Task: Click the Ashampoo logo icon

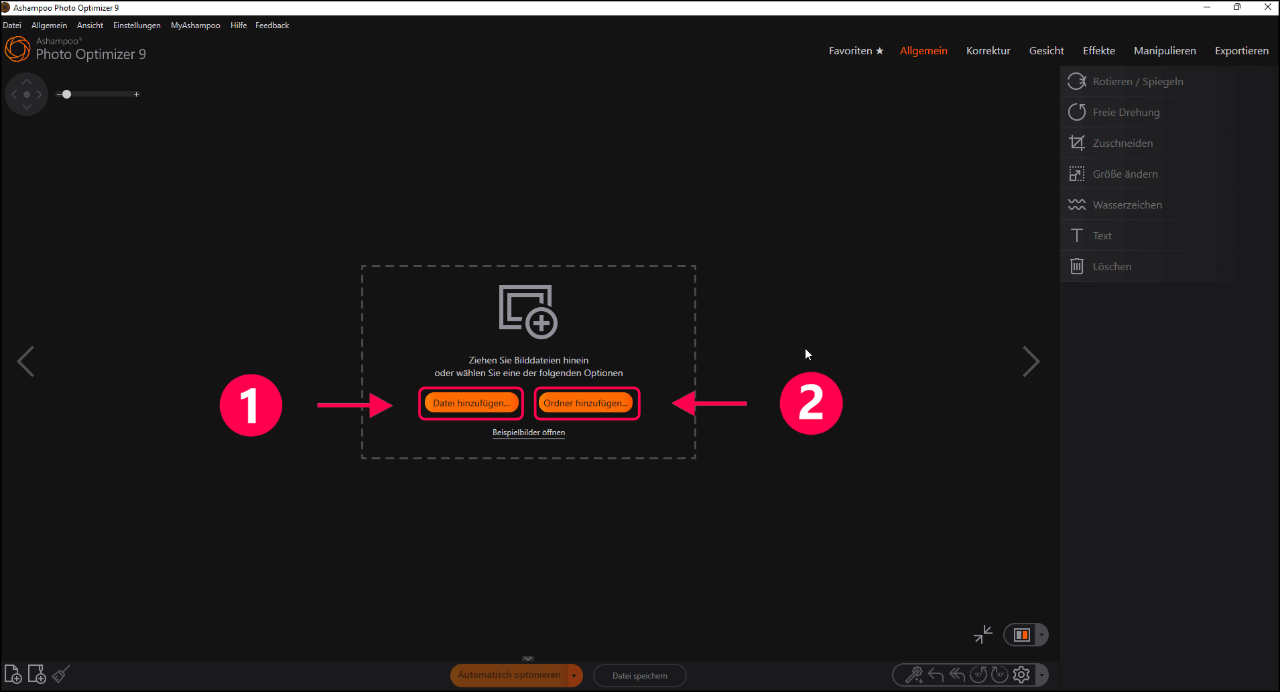Action: (17, 49)
